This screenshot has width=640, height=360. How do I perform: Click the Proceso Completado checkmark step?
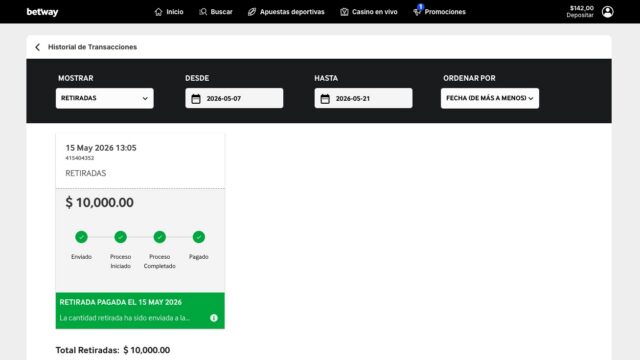160,237
